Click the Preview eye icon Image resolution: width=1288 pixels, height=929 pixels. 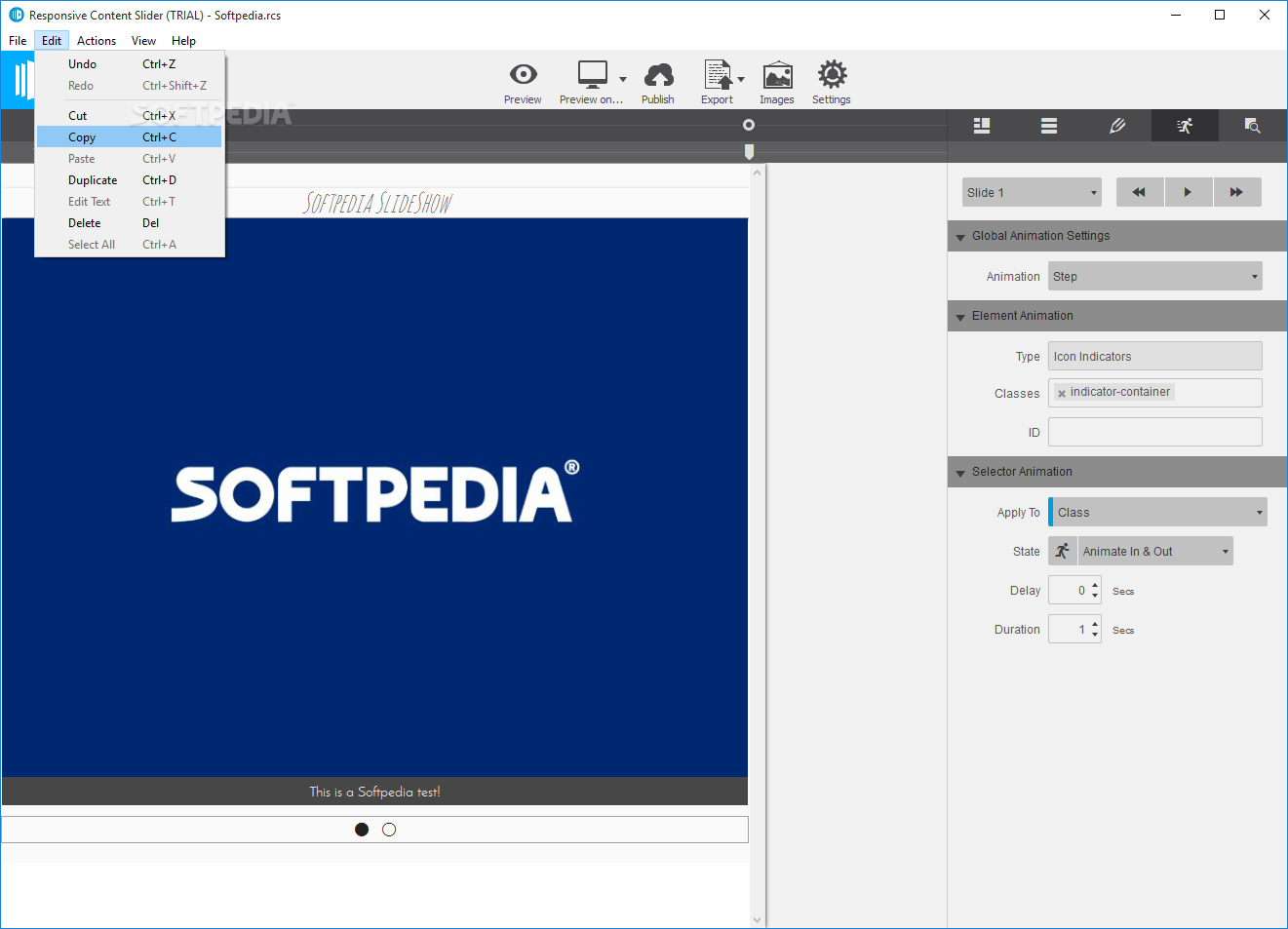click(523, 75)
